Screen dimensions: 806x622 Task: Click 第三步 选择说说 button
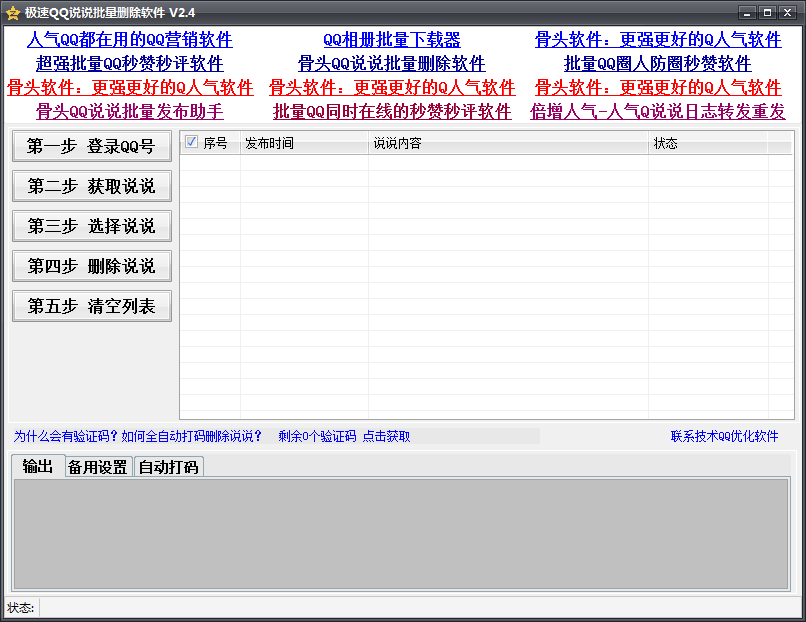91,226
